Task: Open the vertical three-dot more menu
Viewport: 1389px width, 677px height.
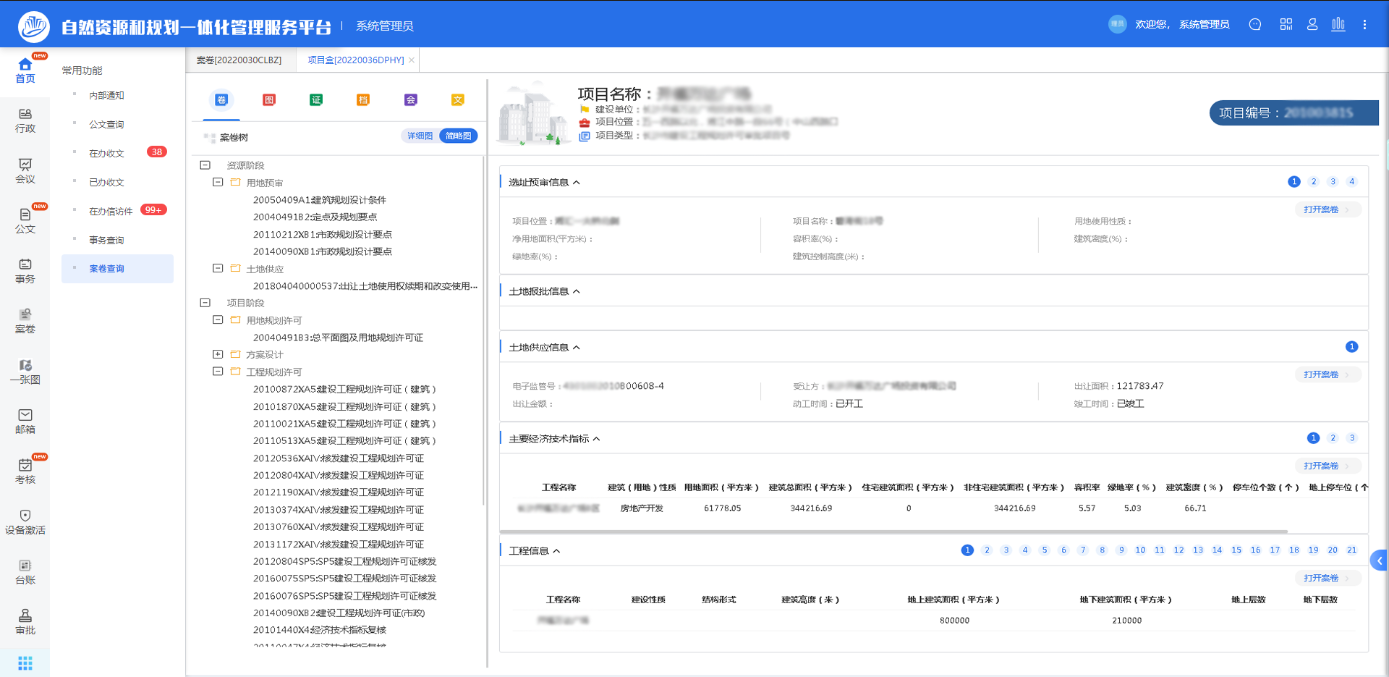Action: pos(1365,24)
